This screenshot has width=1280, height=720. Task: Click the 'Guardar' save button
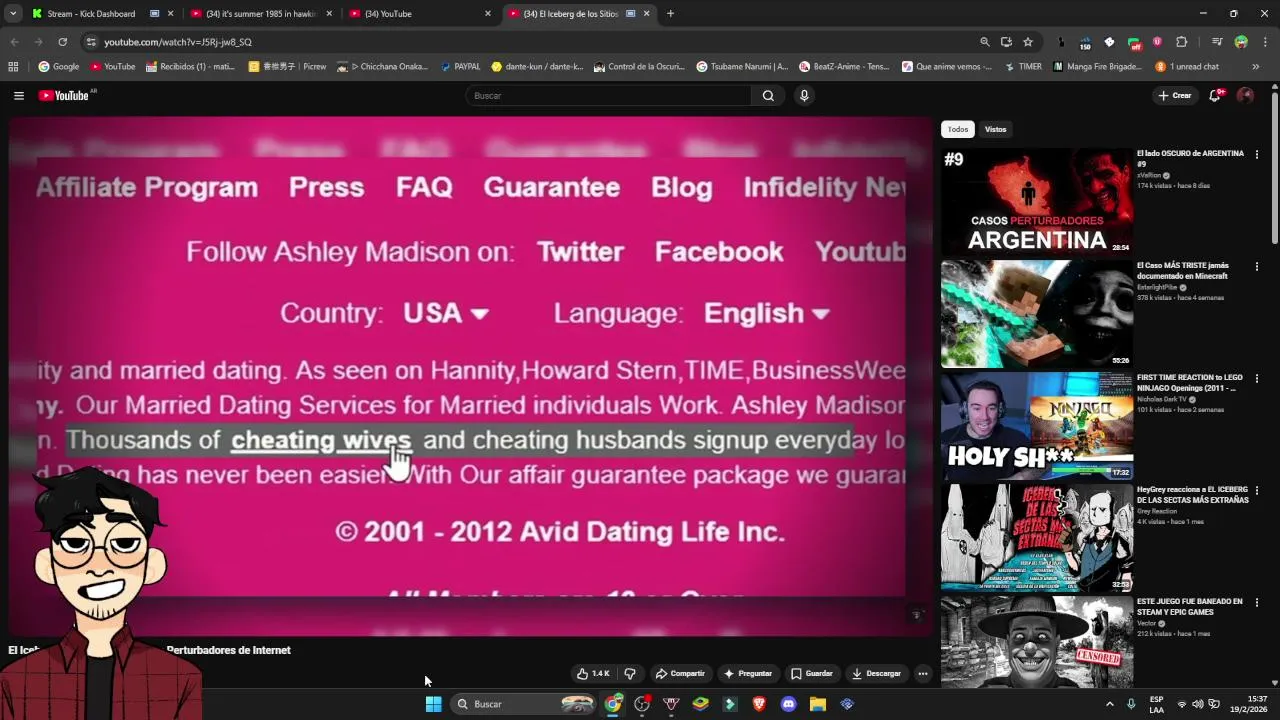[811, 674]
